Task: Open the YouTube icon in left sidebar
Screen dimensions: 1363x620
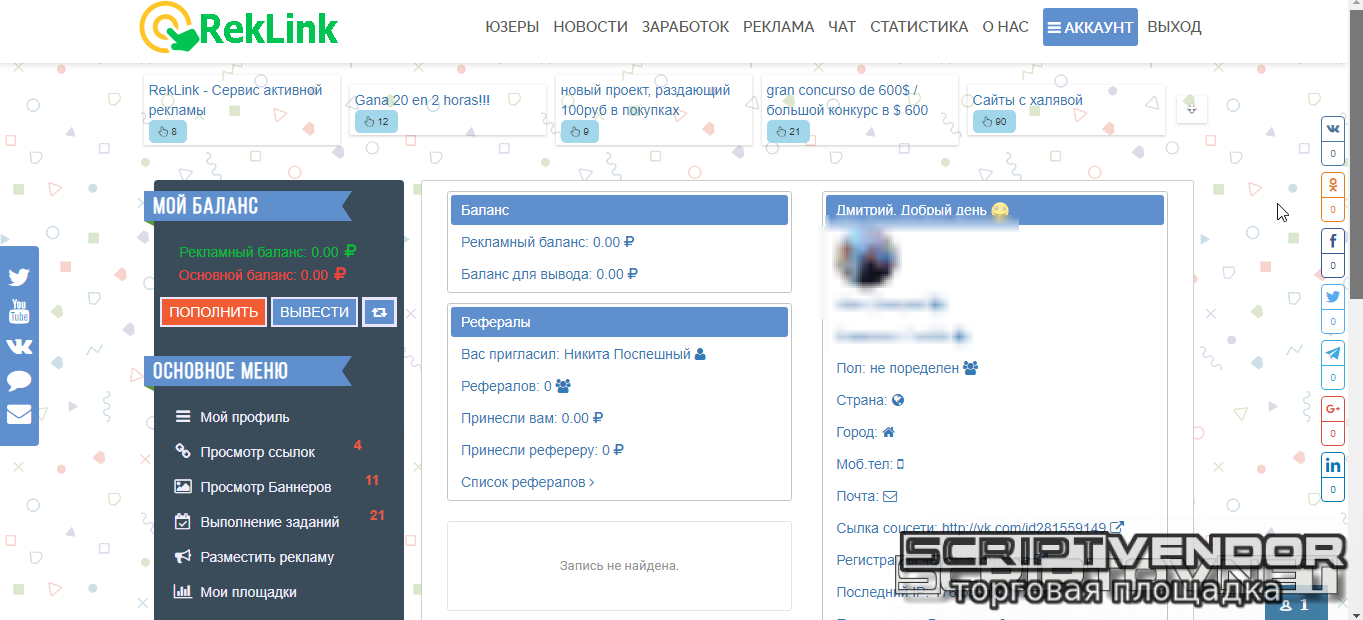Action: [19, 312]
